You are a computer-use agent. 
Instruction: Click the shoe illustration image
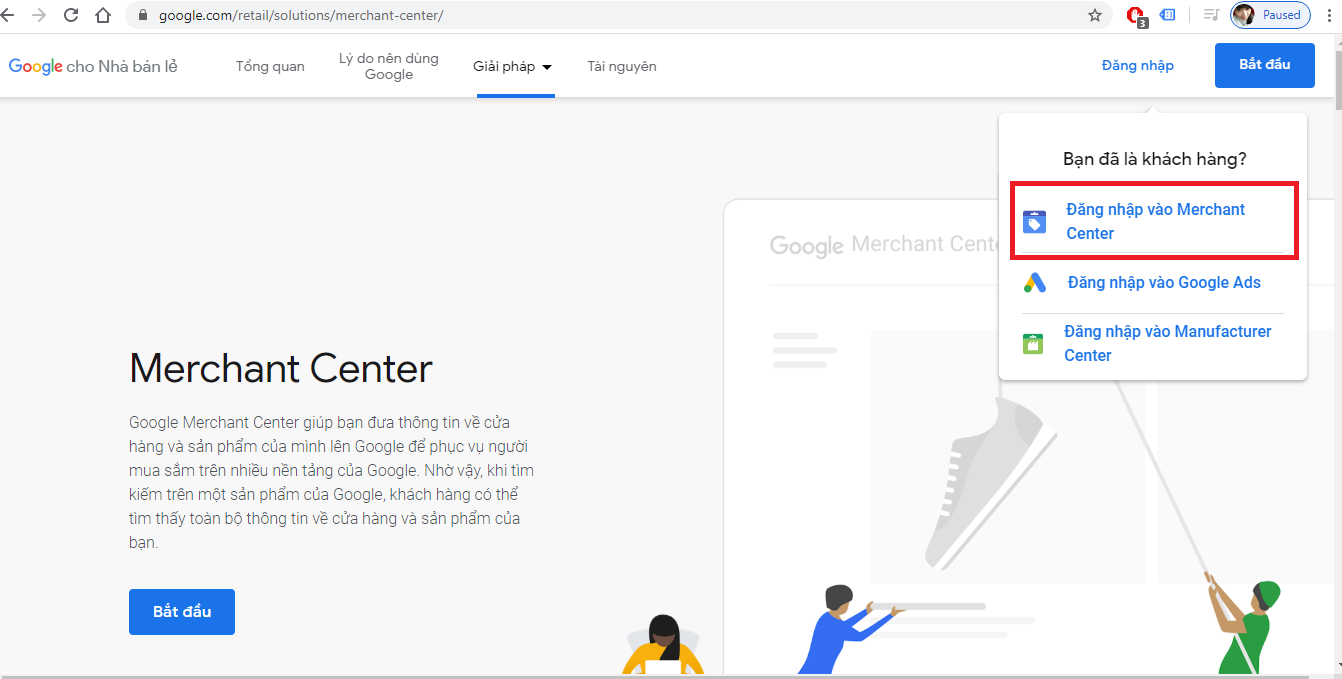(x=993, y=484)
